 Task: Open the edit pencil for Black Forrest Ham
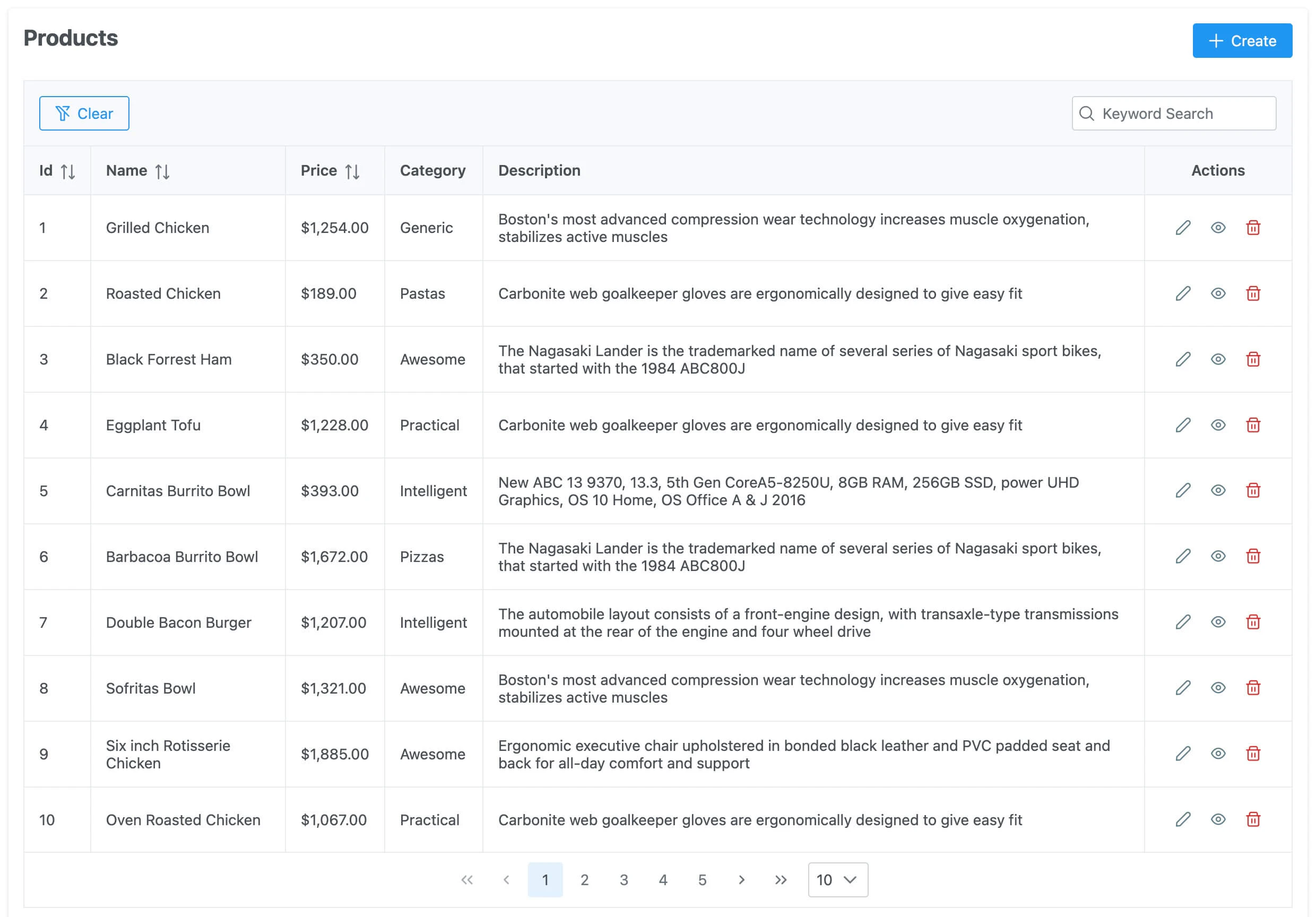1182,359
